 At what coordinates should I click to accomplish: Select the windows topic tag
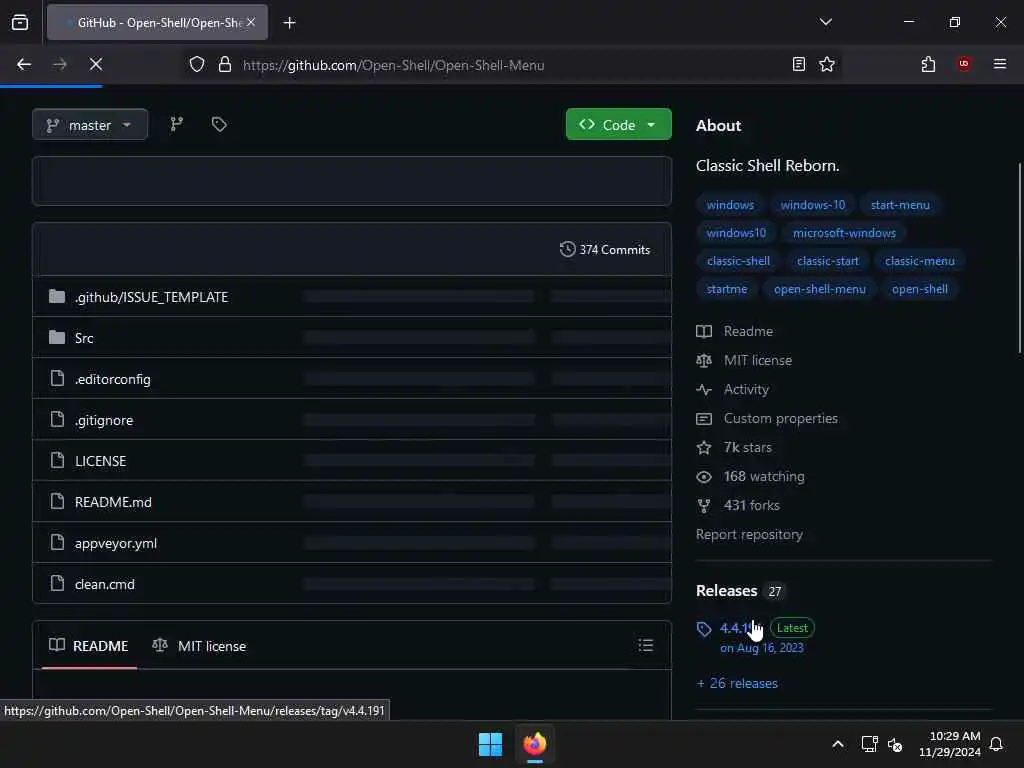[x=730, y=205]
